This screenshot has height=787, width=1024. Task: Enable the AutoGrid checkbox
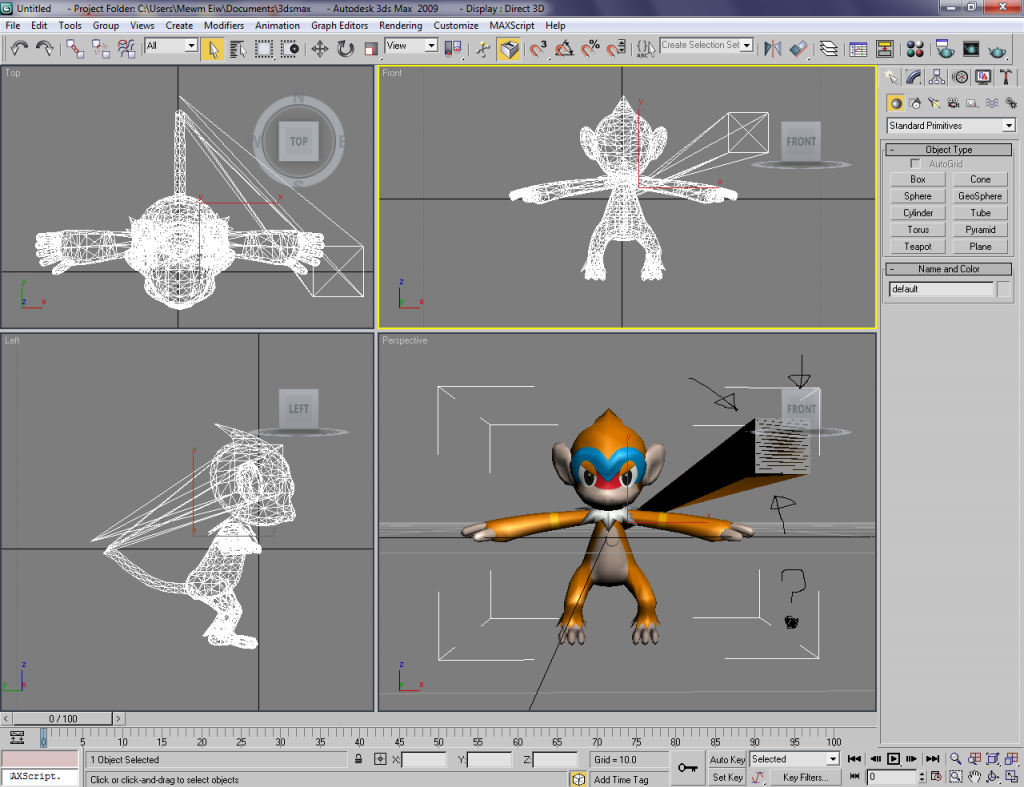click(x=915, y=164)
